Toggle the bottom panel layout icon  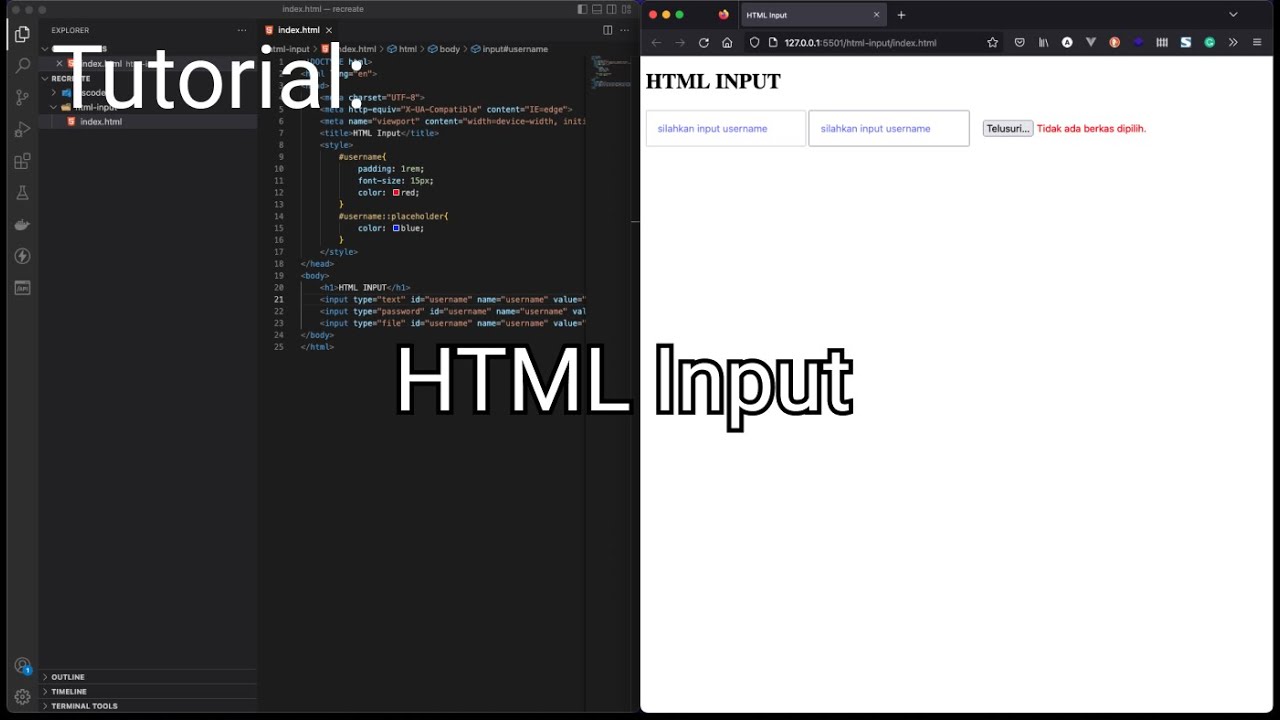597,9
